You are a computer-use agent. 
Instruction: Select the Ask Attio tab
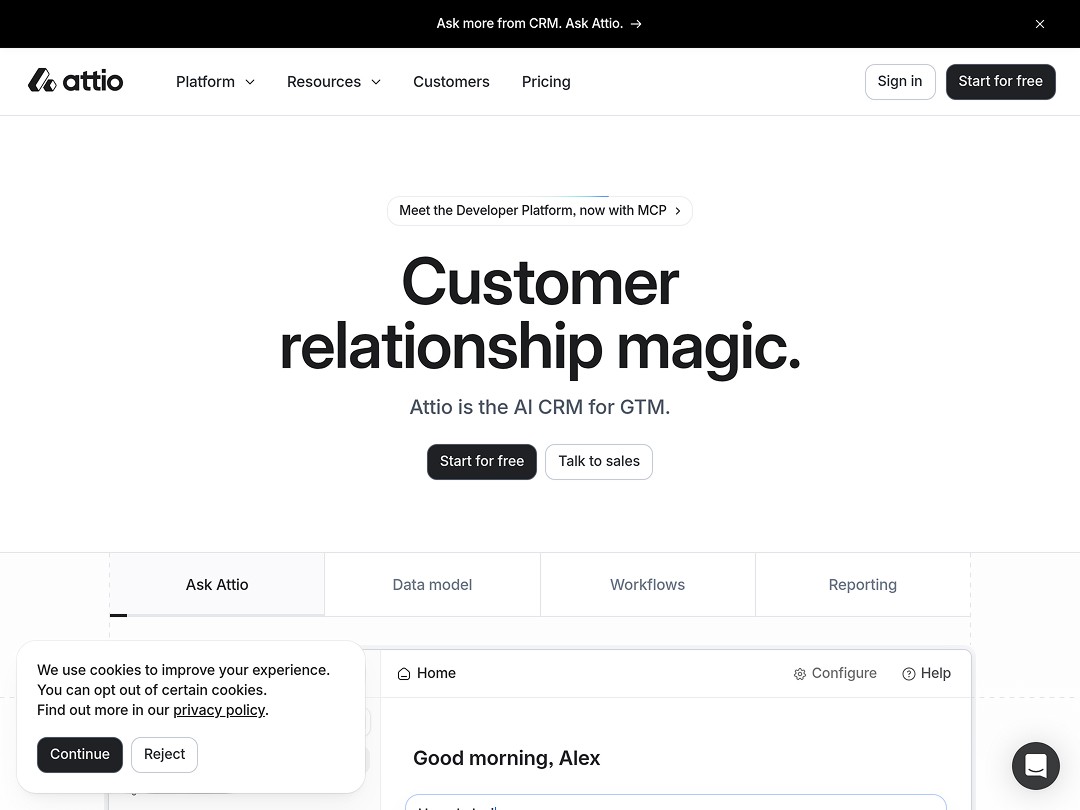click(217, 584)
